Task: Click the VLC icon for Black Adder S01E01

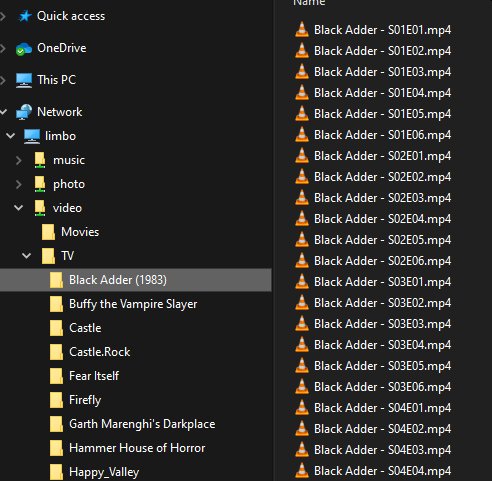Action: click(x=302, y=29)
